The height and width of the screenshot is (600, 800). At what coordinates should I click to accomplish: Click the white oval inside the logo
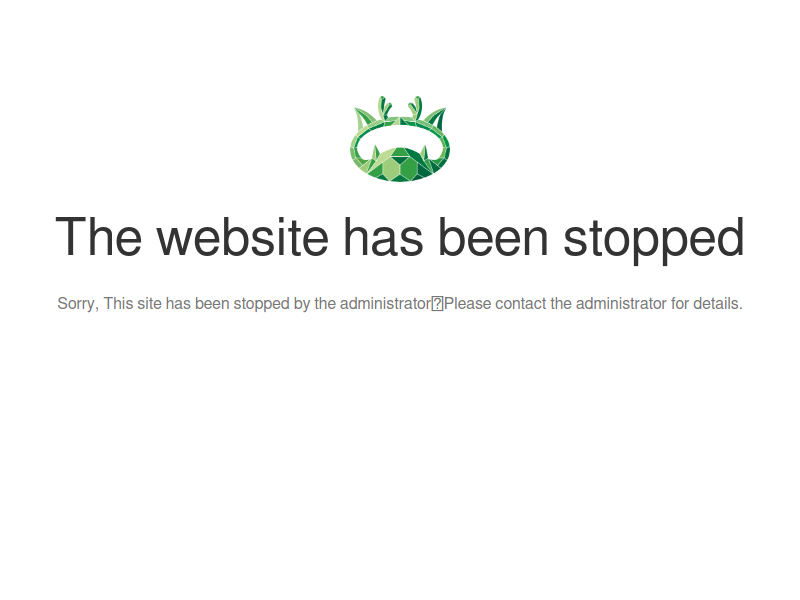coord(400,139)
